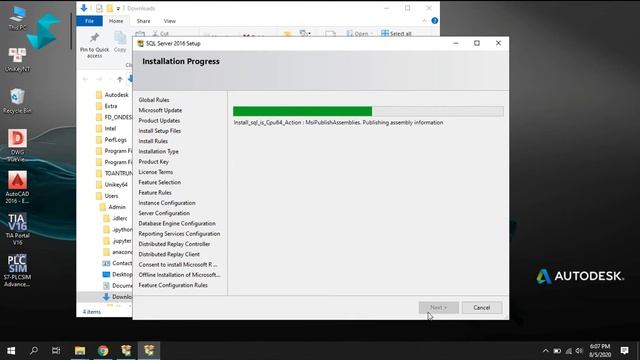The height and width of the screenshot is (360, 640).
Task: Click Database Engine Configuration step
Action: (x=177, y=223)
